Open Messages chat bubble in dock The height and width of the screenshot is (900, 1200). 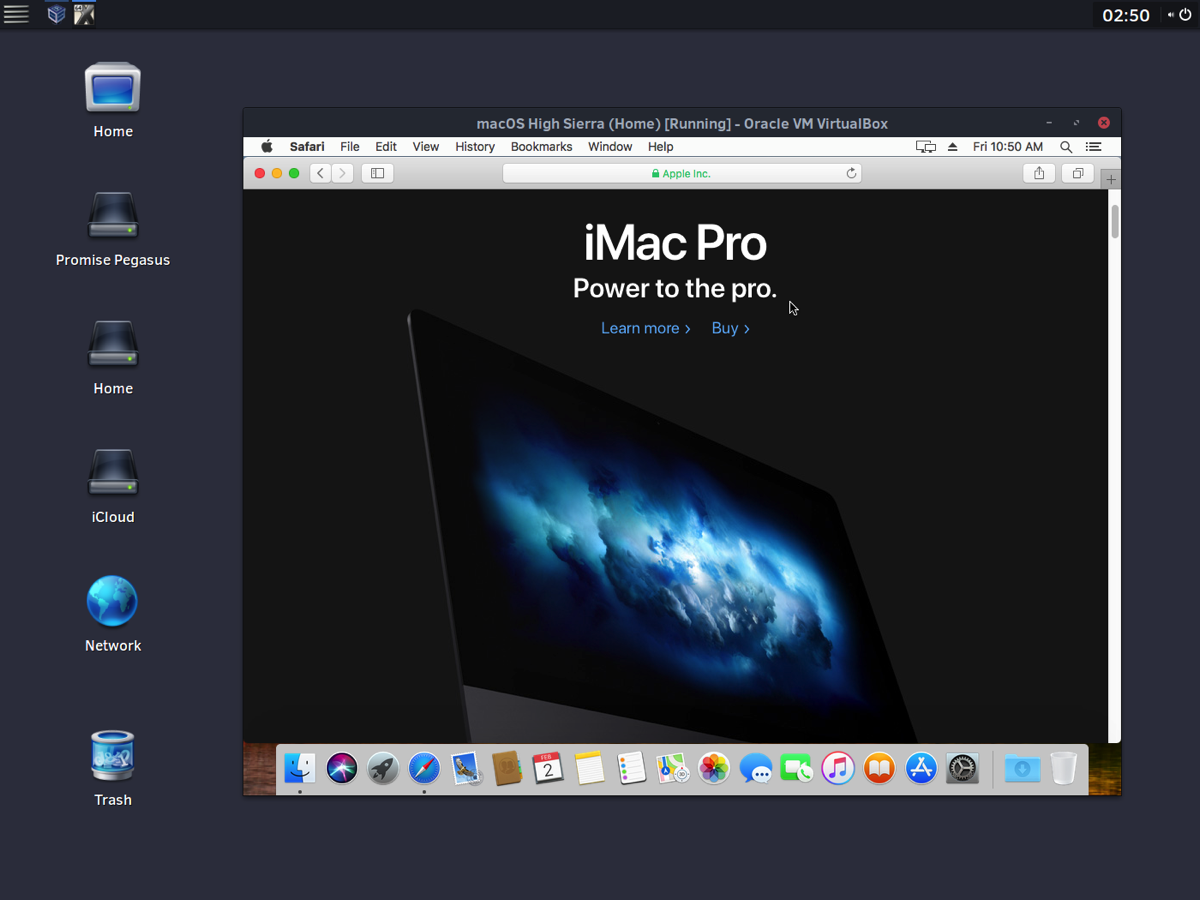tap(756, 768)
